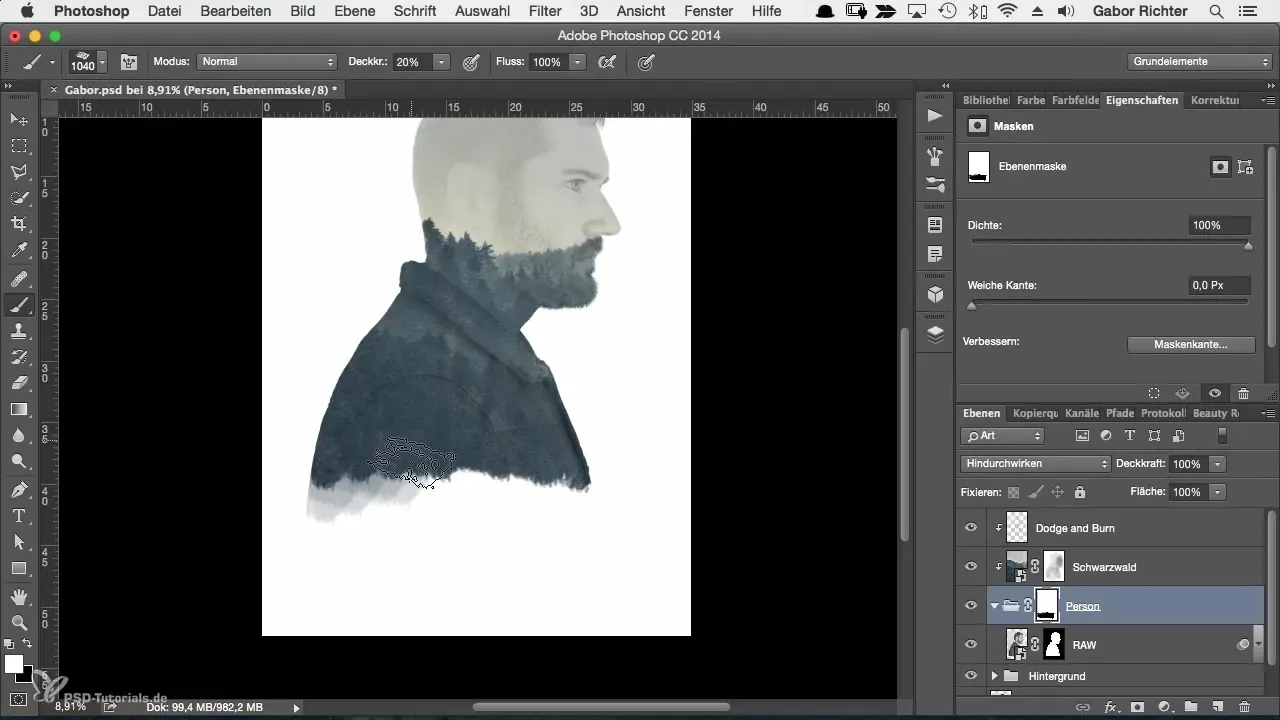The height and width of the screenshot is (720, 1280).
Task: Toggle lock transparent pixels
Action: pyautogui.click(x=1013, y=492)
